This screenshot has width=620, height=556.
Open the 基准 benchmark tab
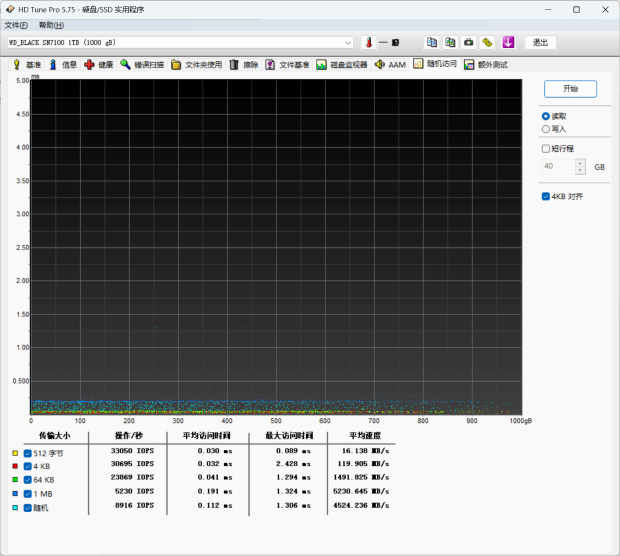[27, 64]
